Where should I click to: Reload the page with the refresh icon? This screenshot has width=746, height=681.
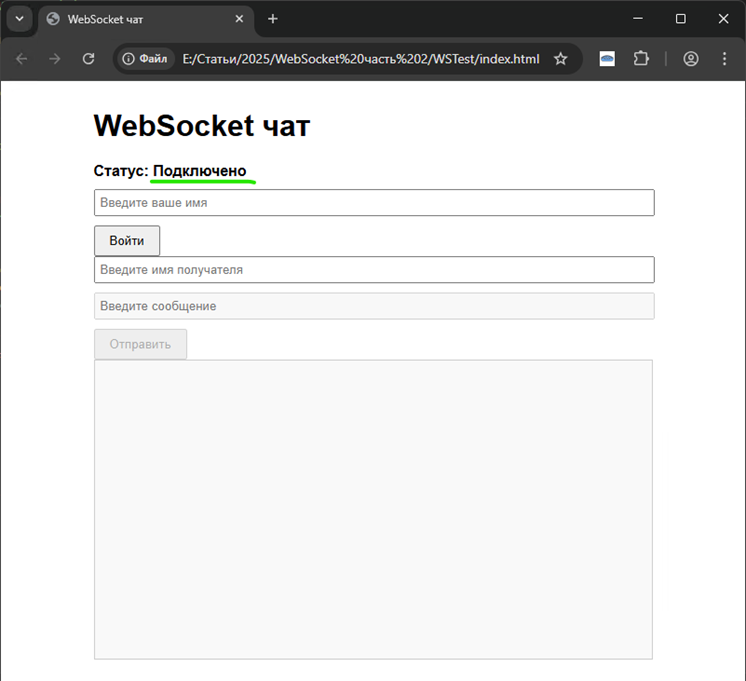(x=88, y=59)
